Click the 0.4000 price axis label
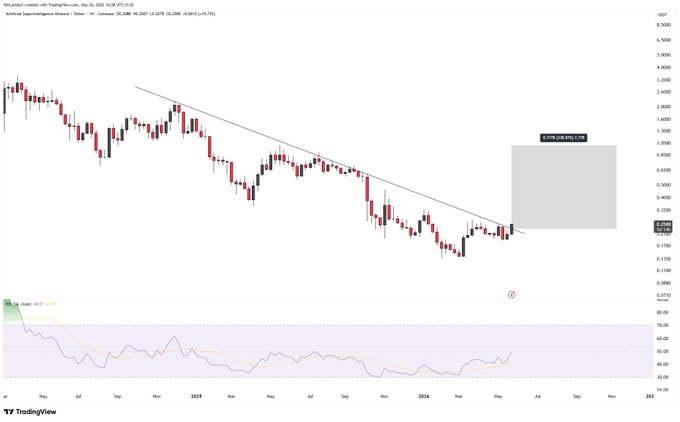The height and width of the screenshot is (422, 680). pos(664,197)
